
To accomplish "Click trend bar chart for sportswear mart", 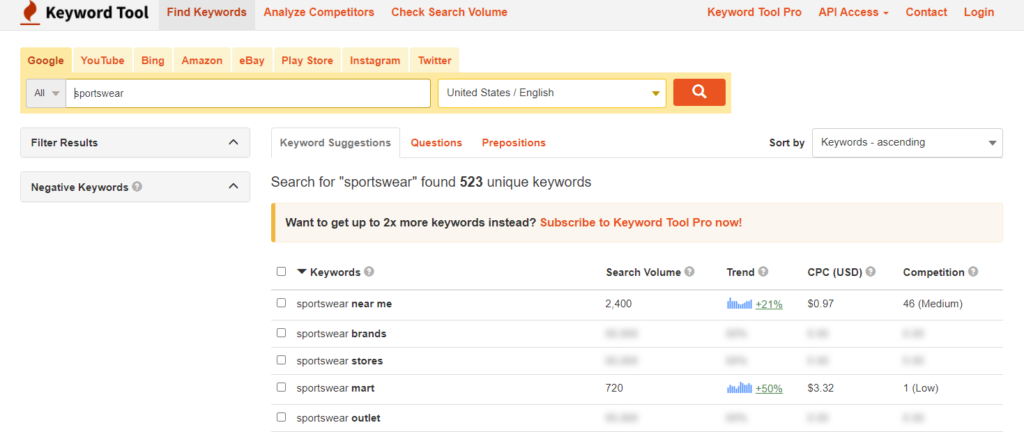I will pos(739,388).
